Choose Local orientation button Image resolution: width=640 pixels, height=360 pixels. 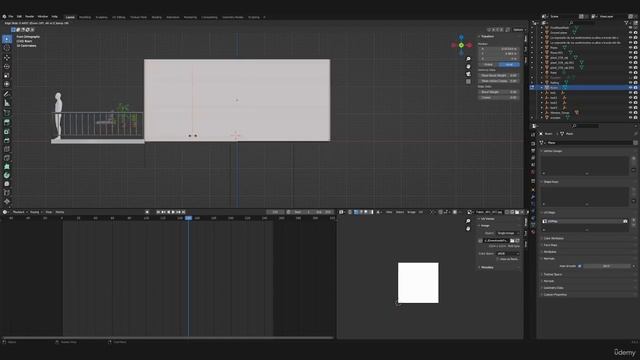[x=509, y=64]
